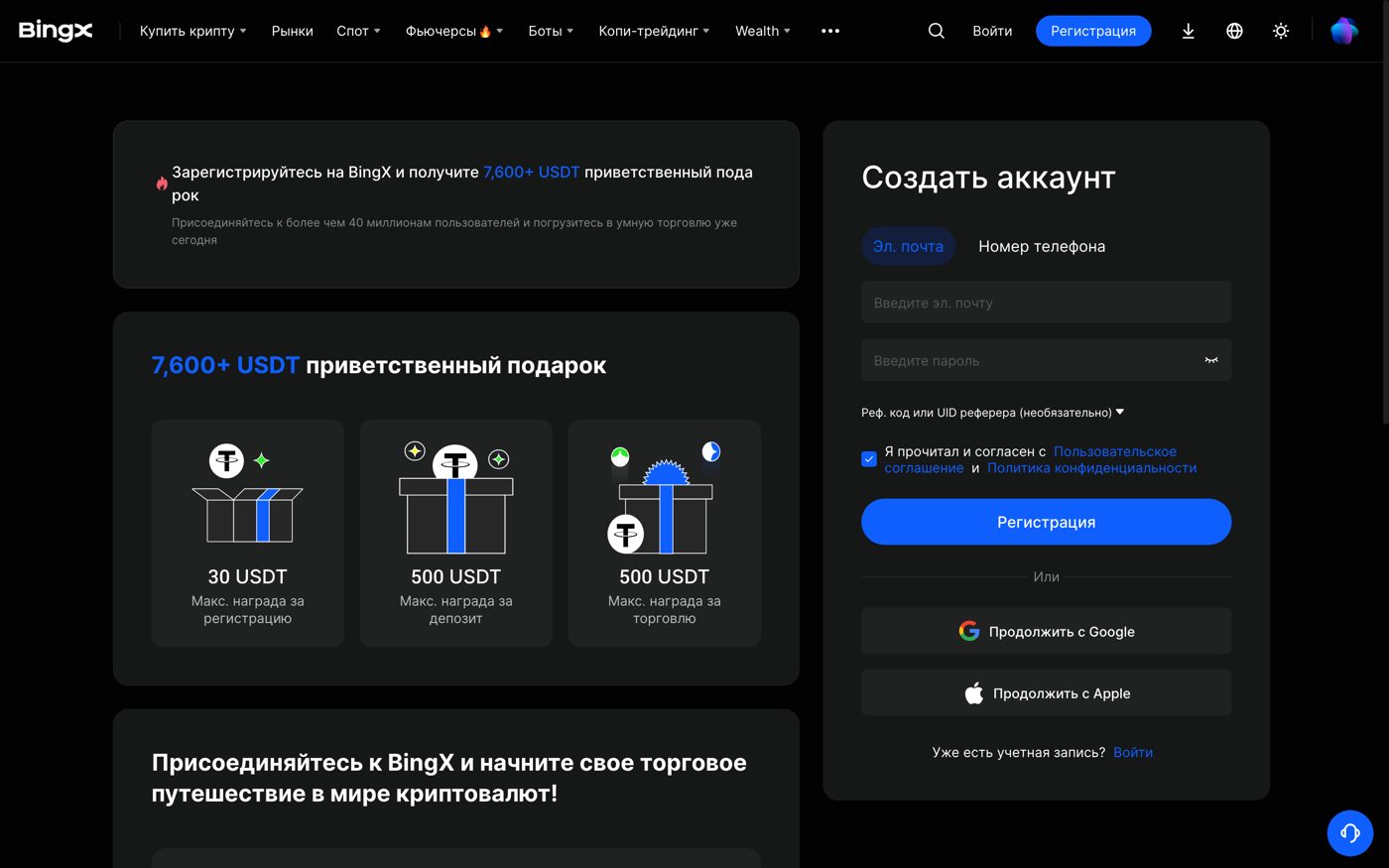Image resolution: width=1389 pixels, height=868 pixels.
Task: Open the language globe icon
Action: [1234, 31]
